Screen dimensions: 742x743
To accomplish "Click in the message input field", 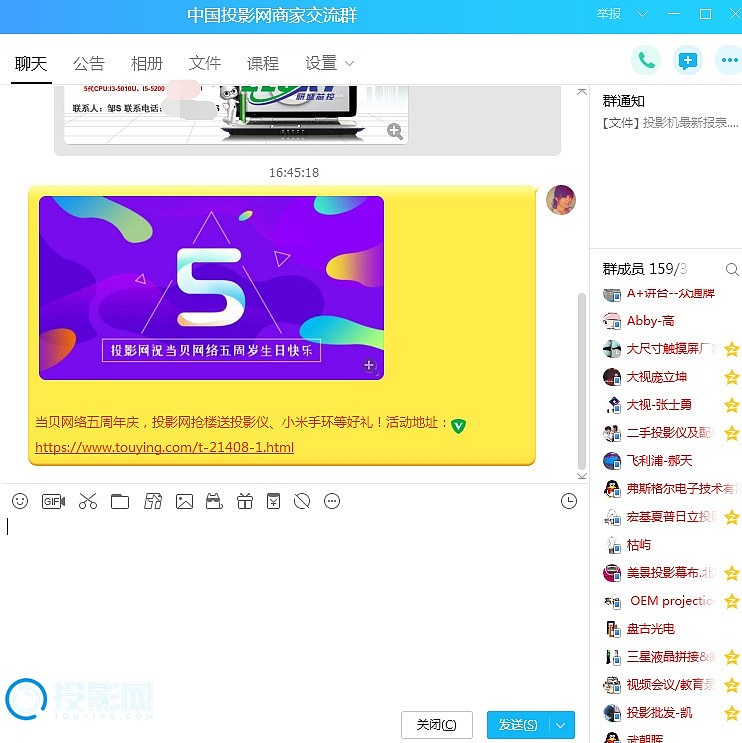I will click(294, 607).
